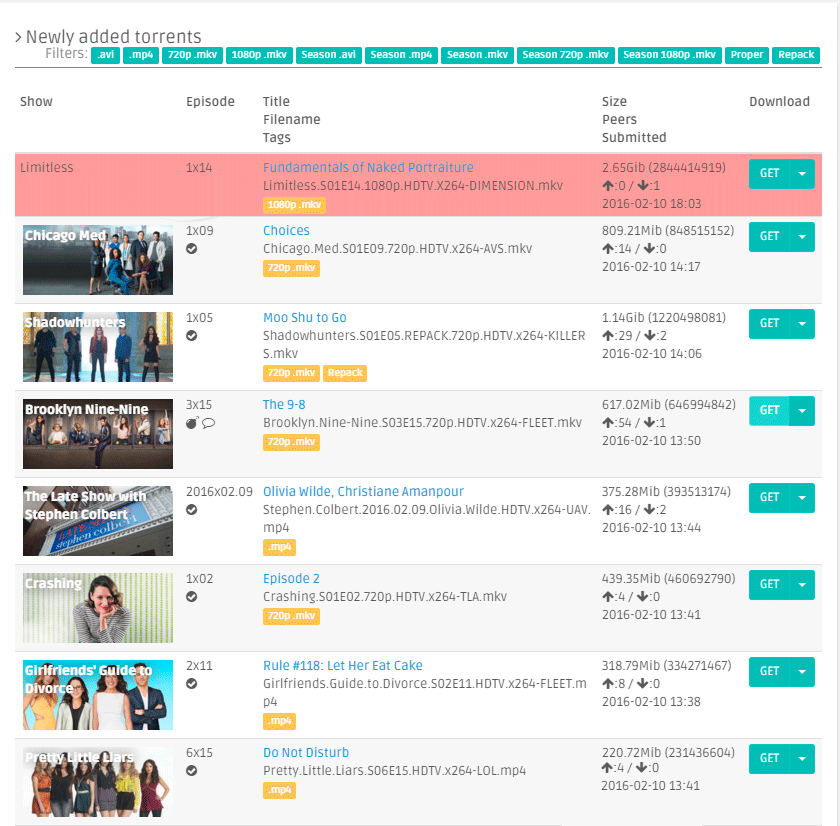Image resolution: width=840 pixels, height=826 pixels.
Task: Click the check mark icon under 2016x02.09
Action: pyautogui.click(x=191, y=510)
